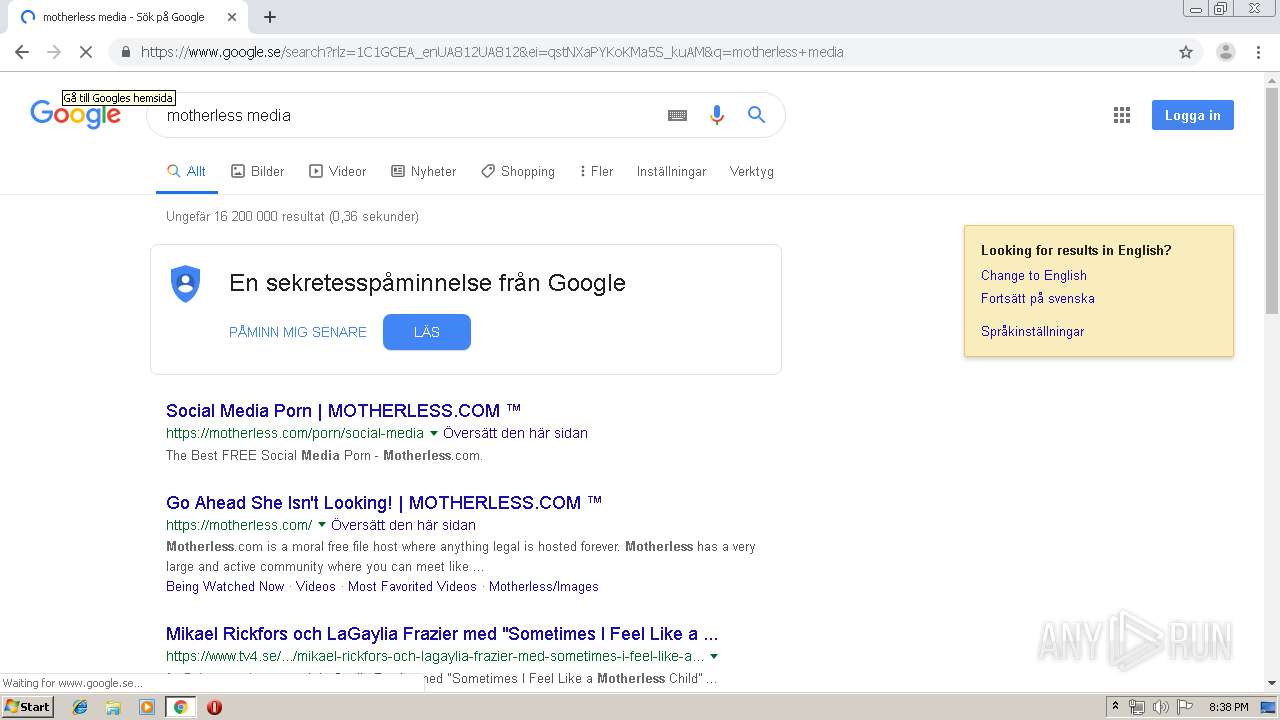Expand dropdown arrow beside the tv4.se URL
1280x720 pixels.
714,657
